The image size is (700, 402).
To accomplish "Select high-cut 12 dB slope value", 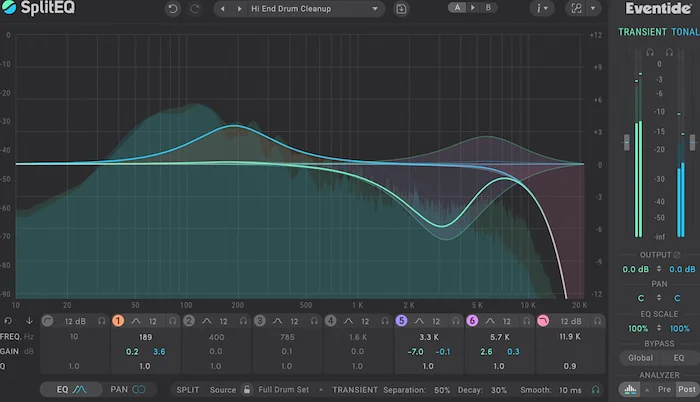I will point(571,321).
